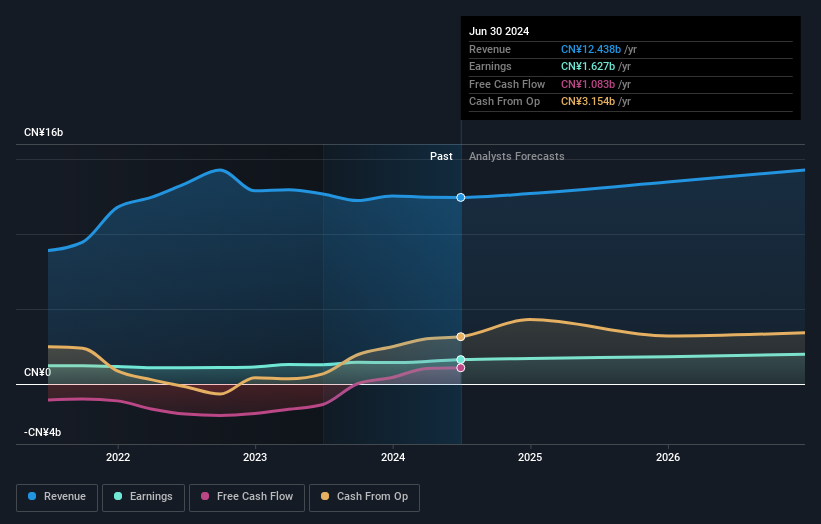The image size is (821, 524).
Task: Click the Analysts Forecasts label
Action: point(517,156)
